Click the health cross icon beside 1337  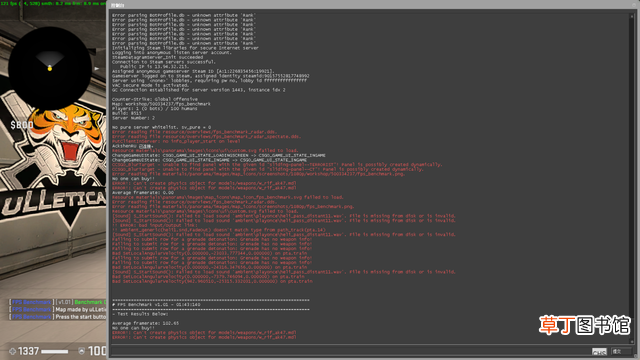pyautogui.click(x=12, y=351)
